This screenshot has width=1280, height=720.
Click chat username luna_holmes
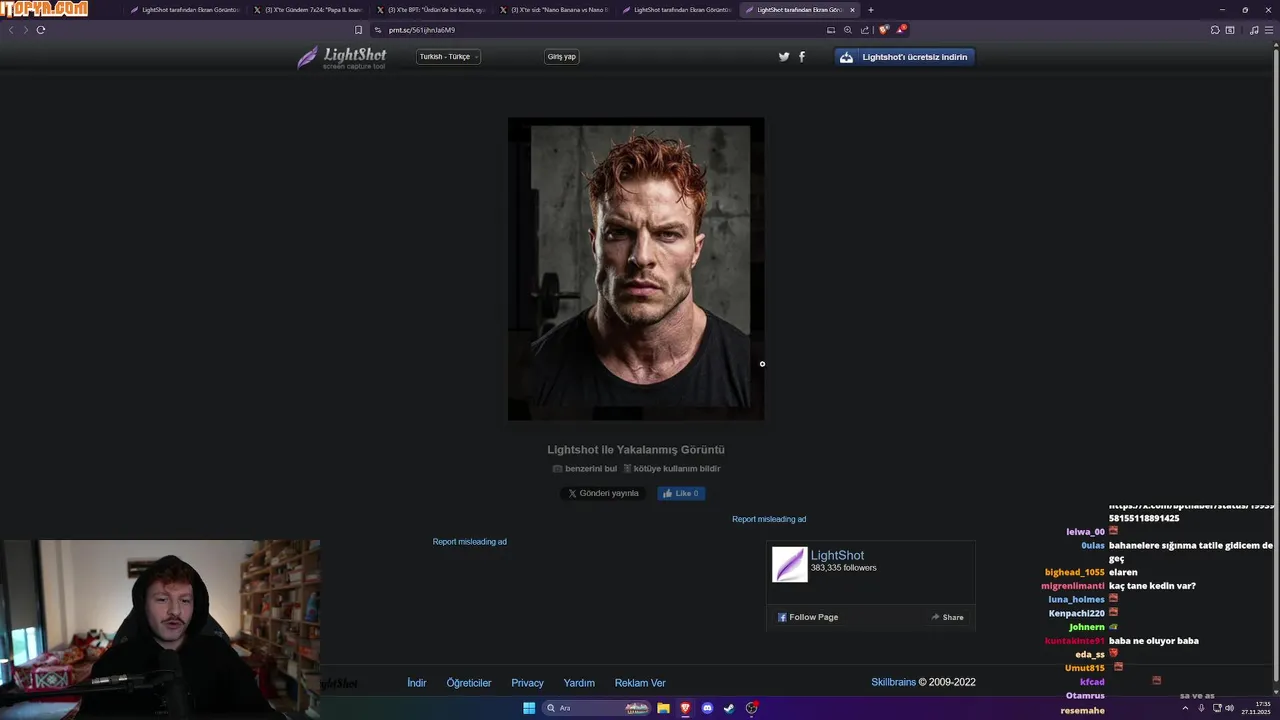(x=1076, y=599)
